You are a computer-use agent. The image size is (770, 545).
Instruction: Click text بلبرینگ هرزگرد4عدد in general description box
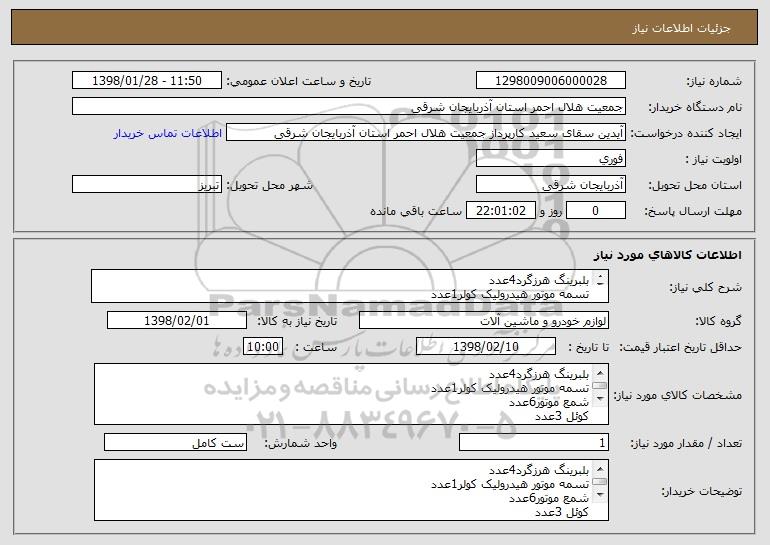[x=539, y=280]
